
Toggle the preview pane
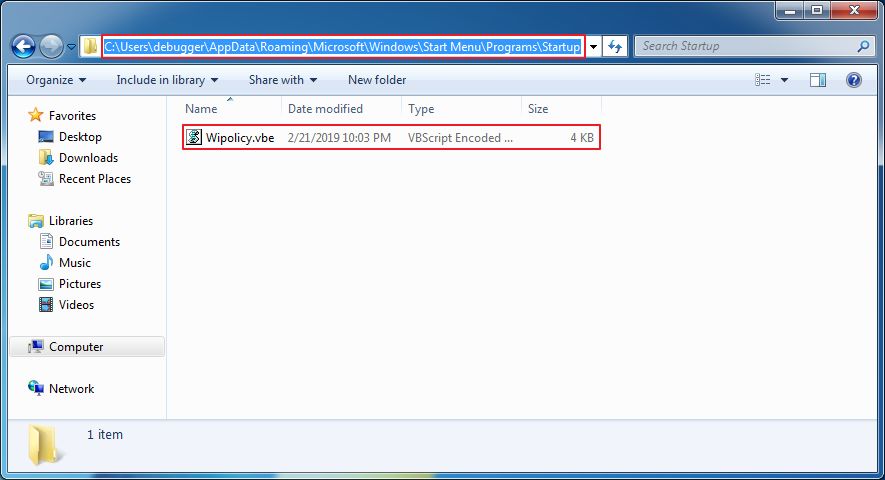818,80
